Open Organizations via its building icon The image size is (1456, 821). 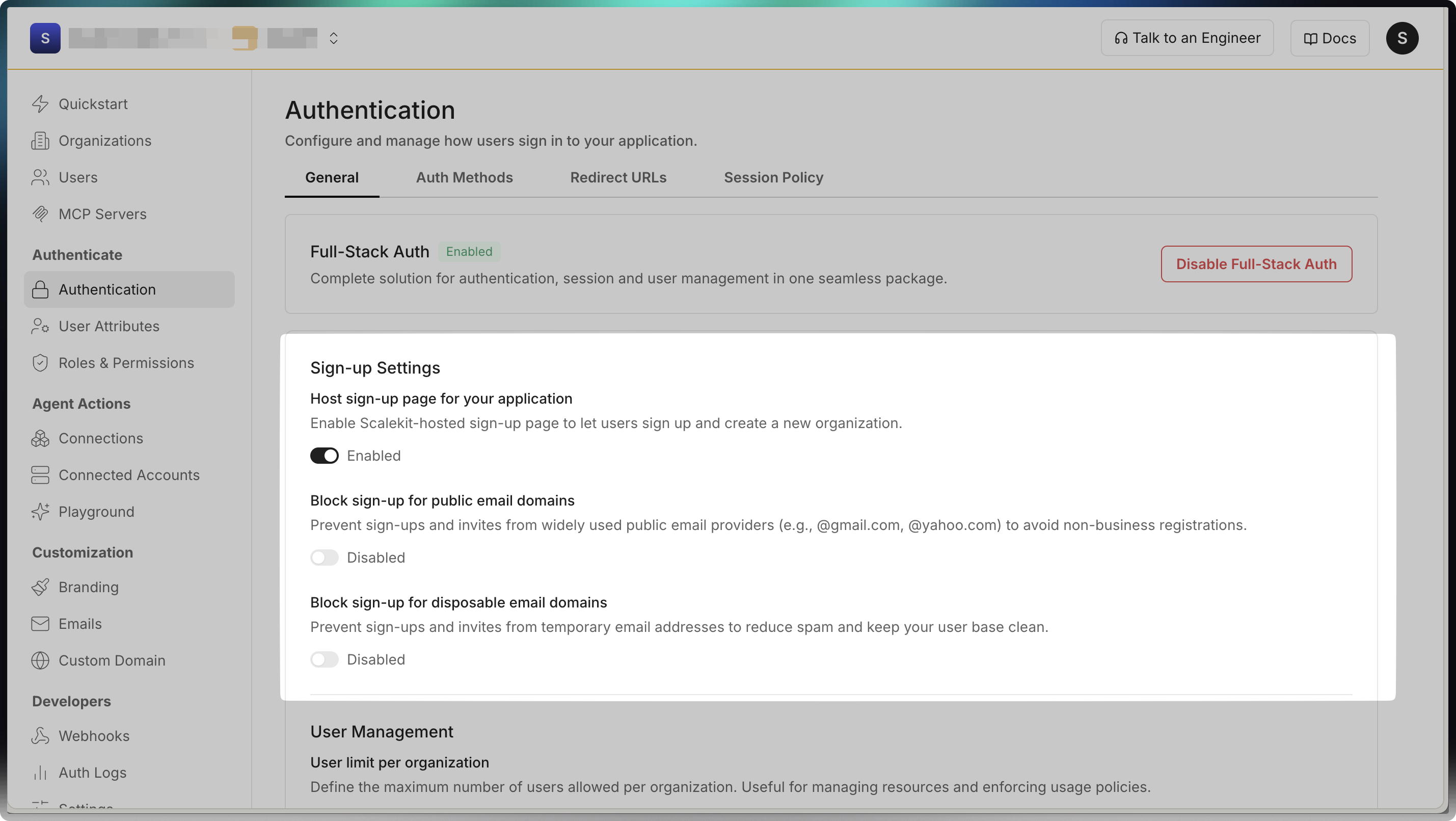pyautogui.click(x=40, y=141)
